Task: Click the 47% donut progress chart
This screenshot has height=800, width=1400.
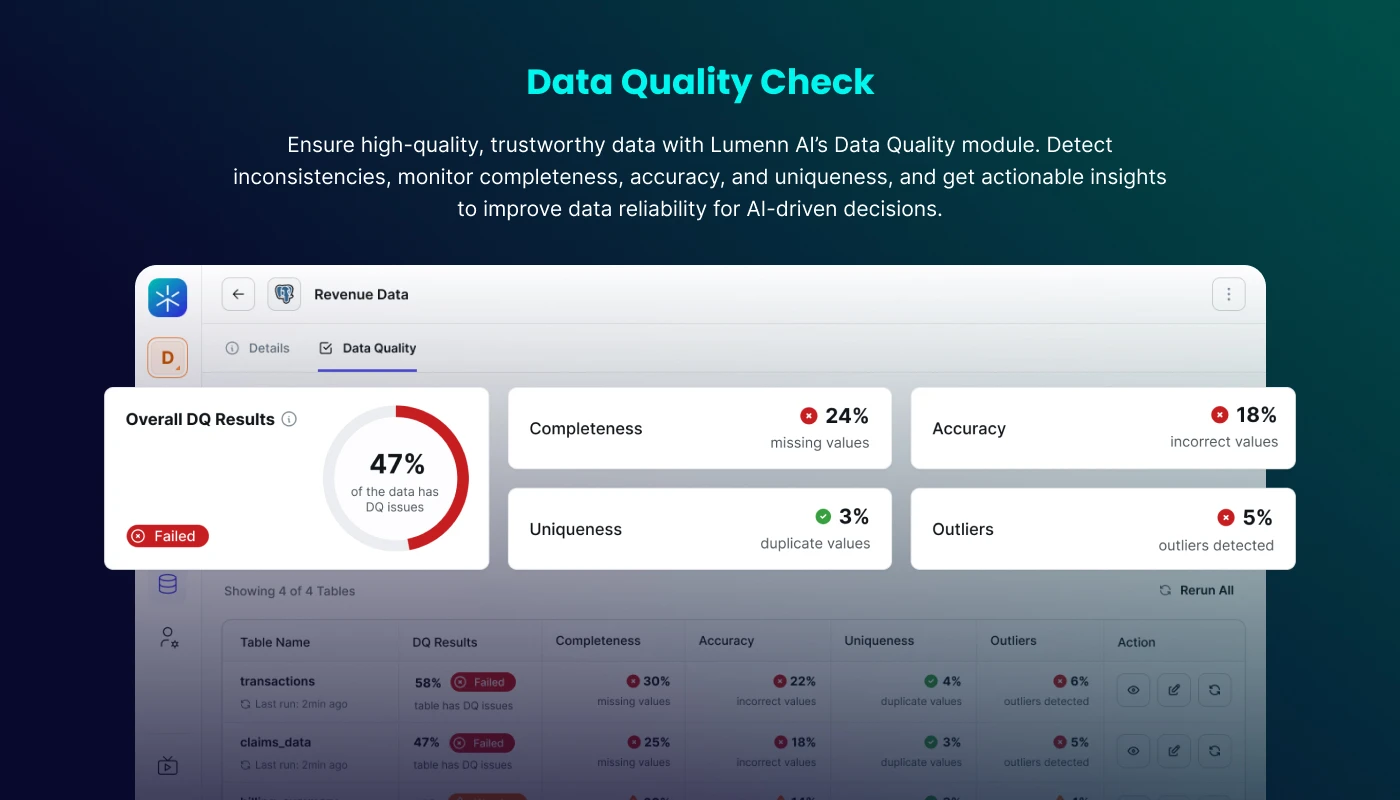Action: click(396, 478)
